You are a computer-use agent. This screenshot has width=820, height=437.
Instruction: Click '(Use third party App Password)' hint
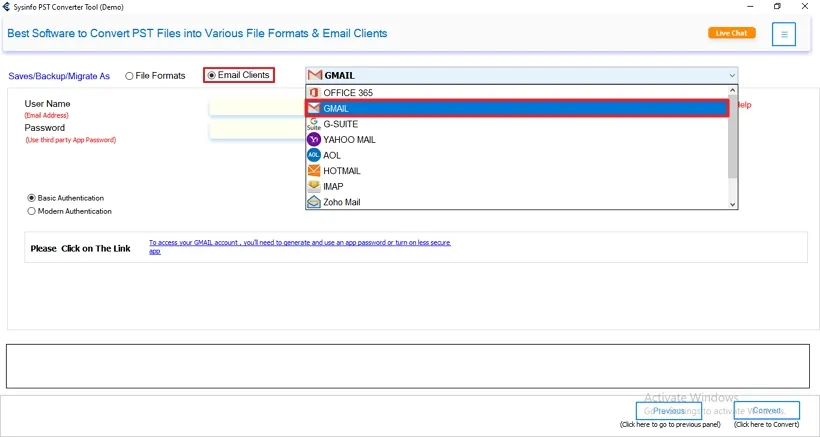71,140
